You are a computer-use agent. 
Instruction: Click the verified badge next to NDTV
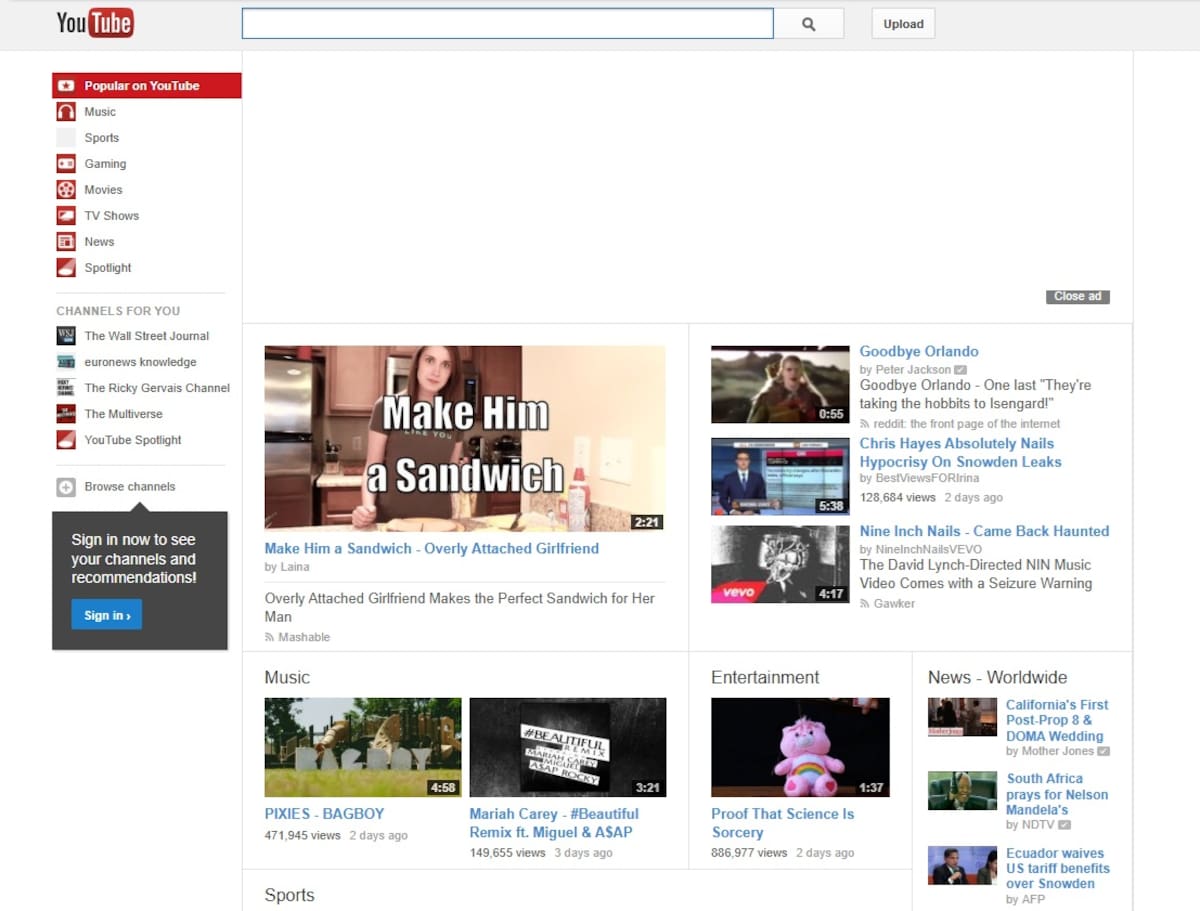click(x=1065, y=825)
